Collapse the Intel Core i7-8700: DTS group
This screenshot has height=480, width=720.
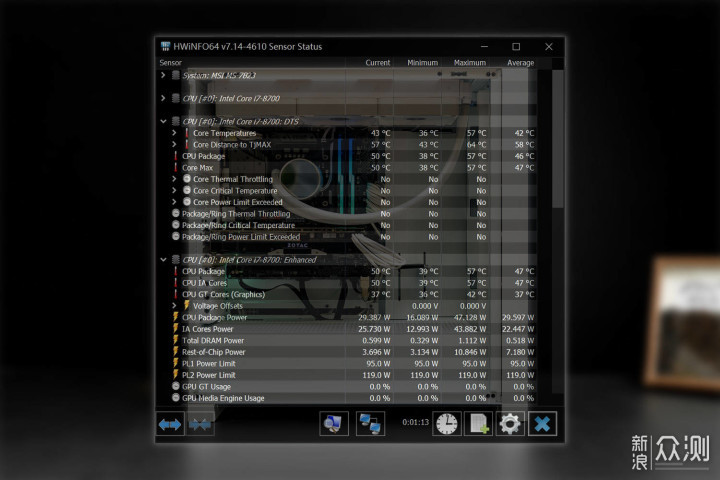pyautogui.click(x=163, y=121)
